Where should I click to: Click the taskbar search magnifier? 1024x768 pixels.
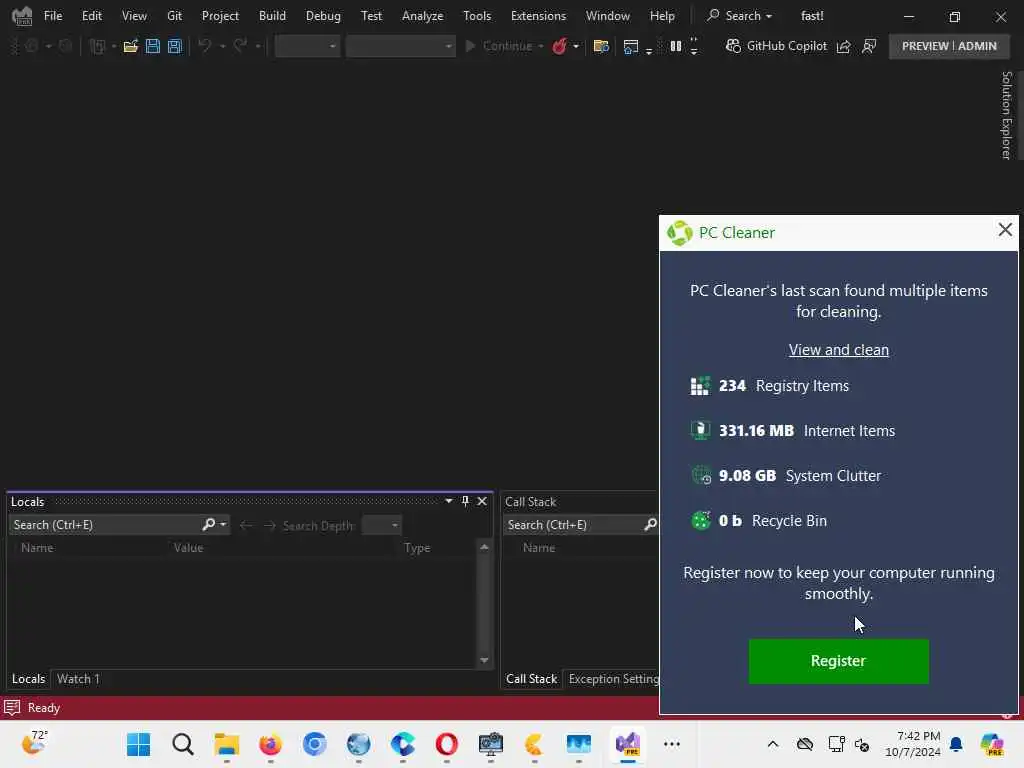[183, 744]
